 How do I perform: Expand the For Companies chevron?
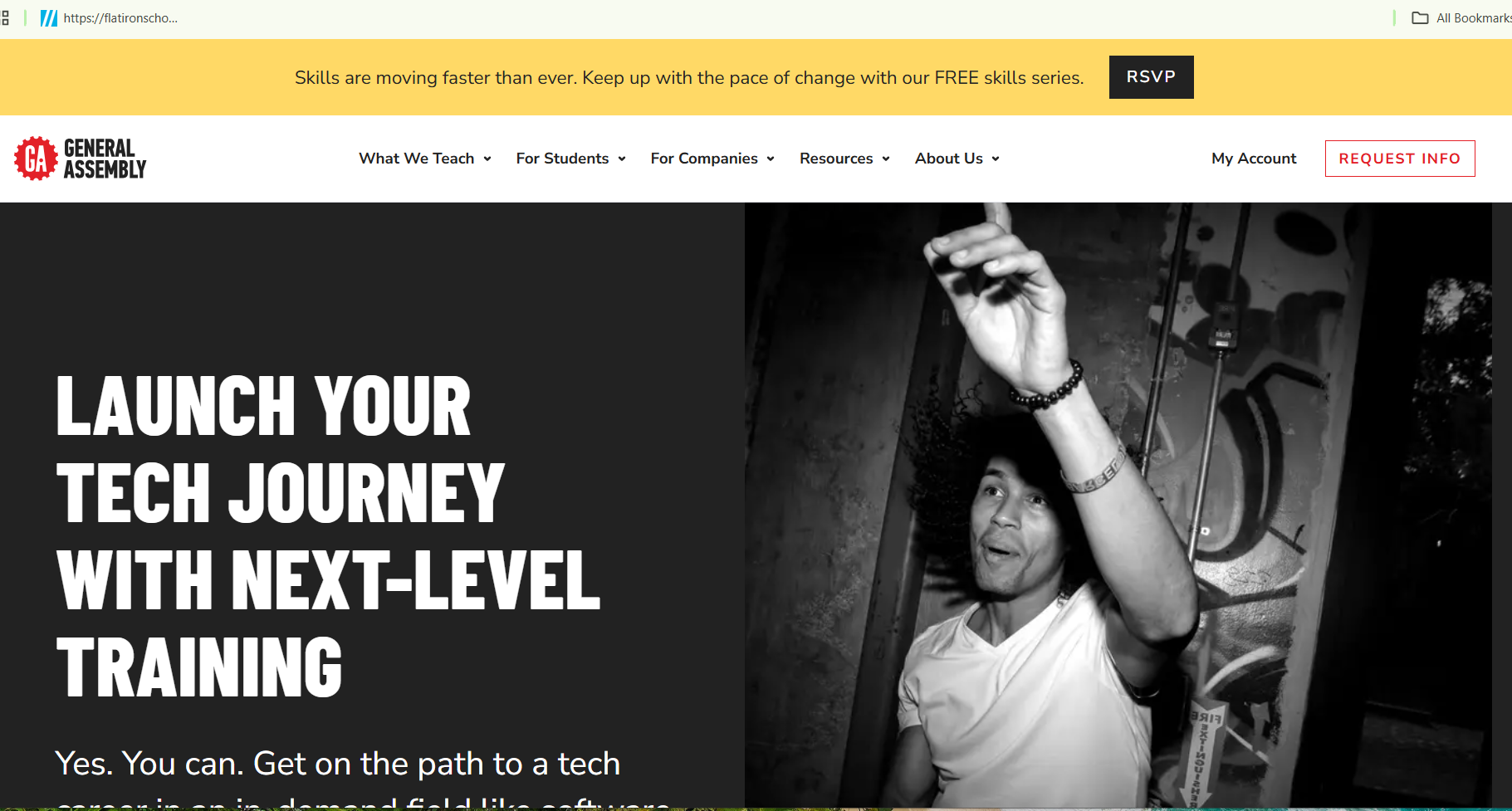click(x=771, y=159)
